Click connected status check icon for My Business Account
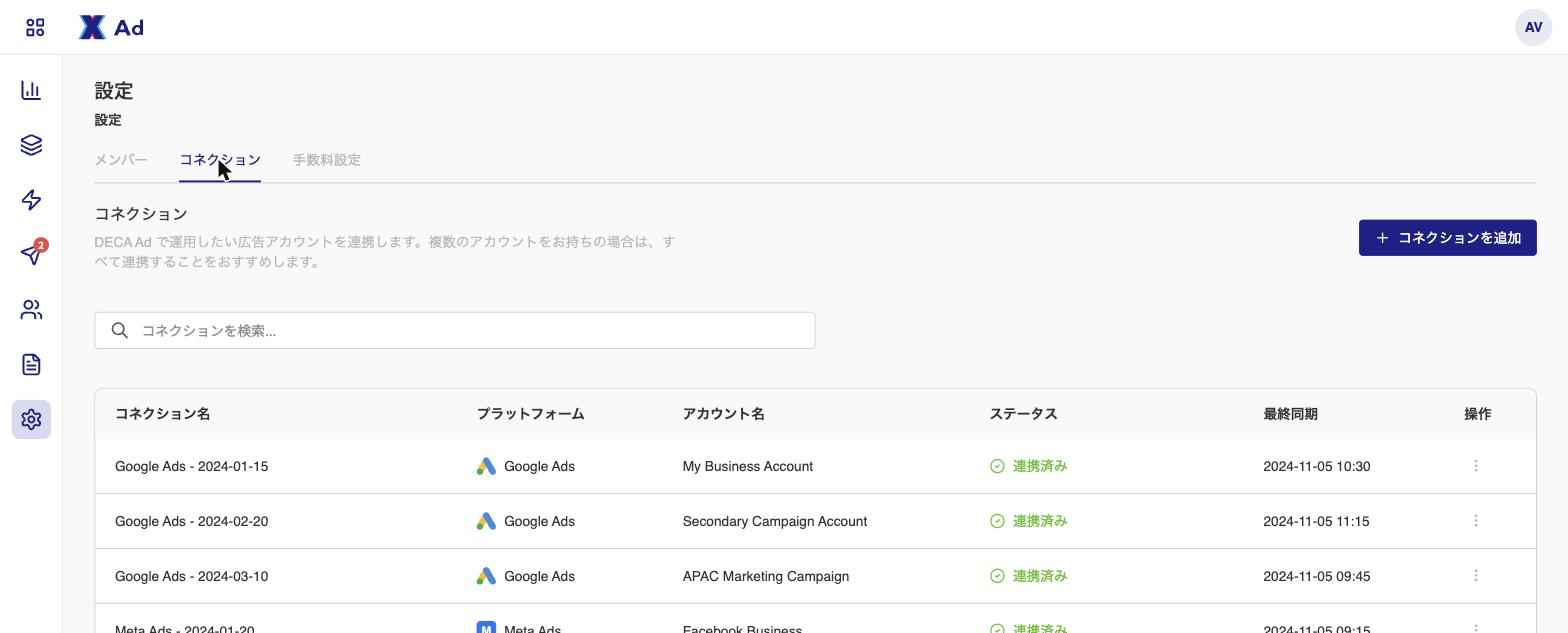 [x=997, y=466]
